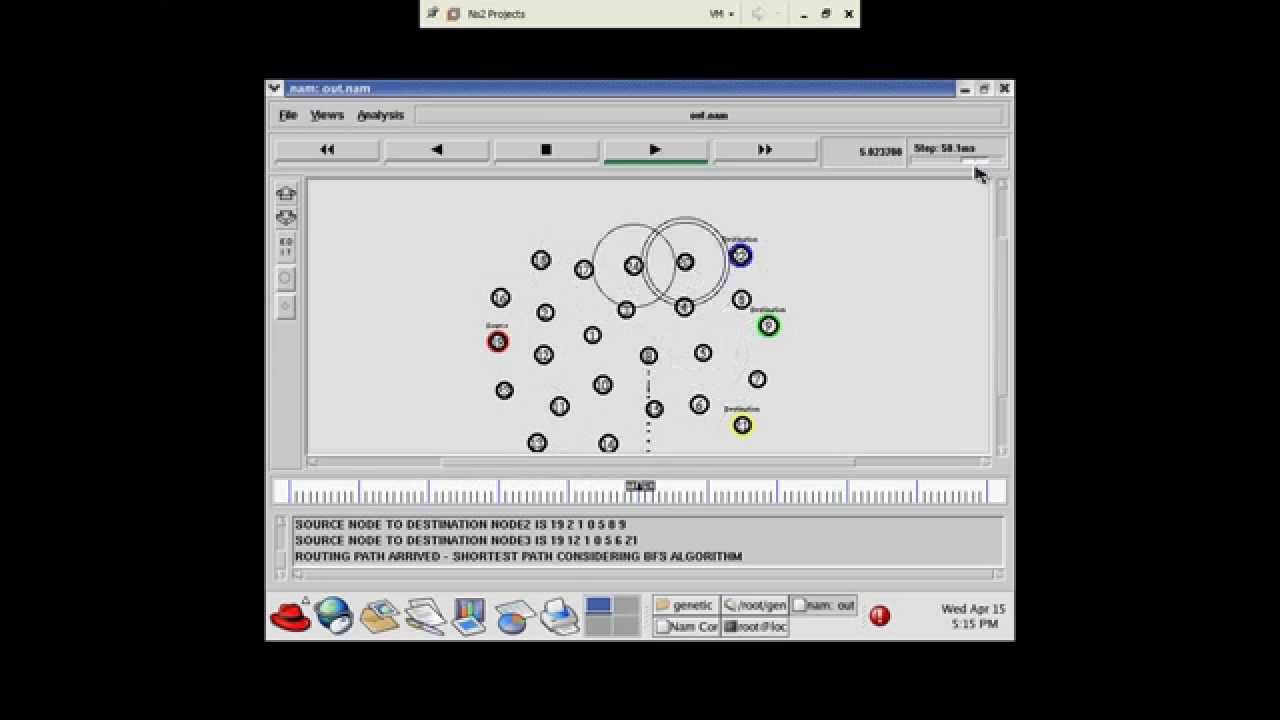
Task: Switch to "Nam Cor" taskbar window
Action: 685,627
